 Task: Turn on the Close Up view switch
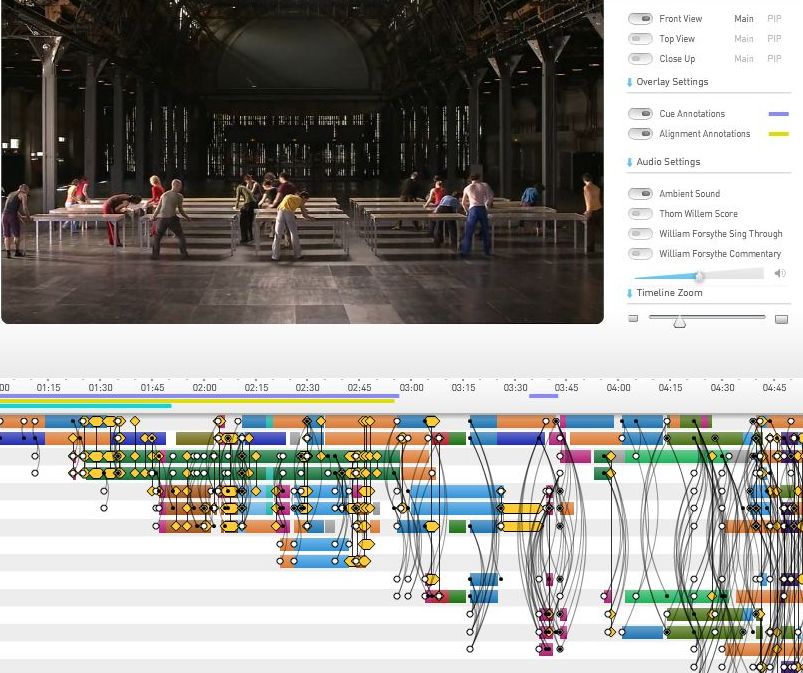[x=640, y=59]
